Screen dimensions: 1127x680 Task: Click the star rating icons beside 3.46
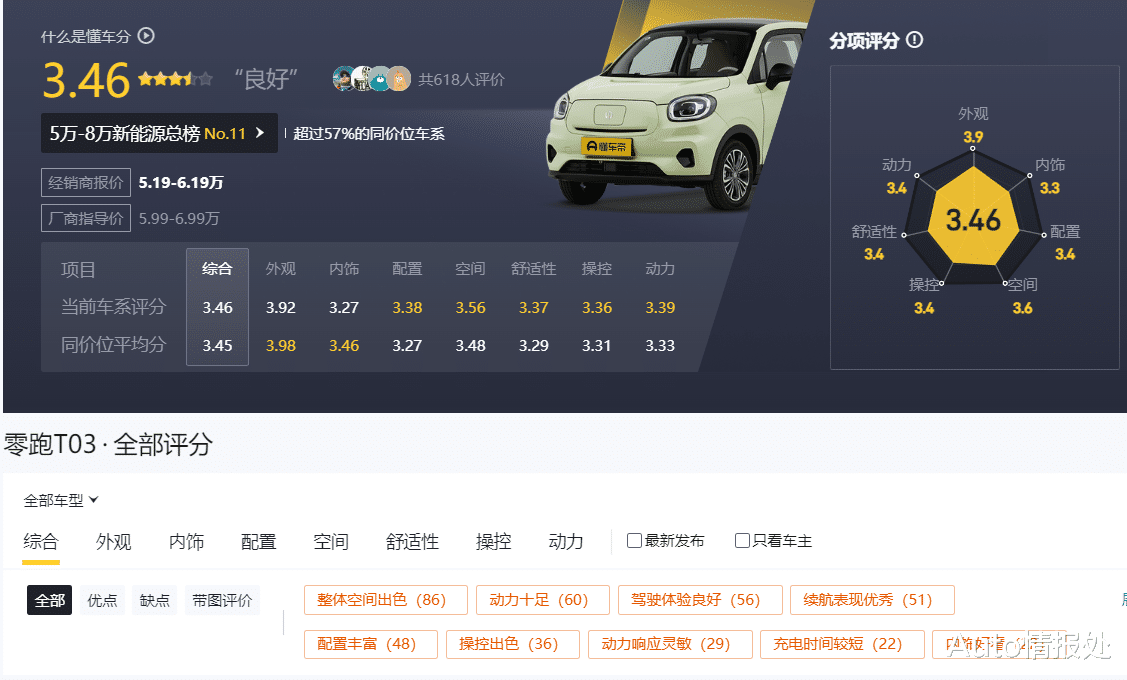[x=175, y=78]
